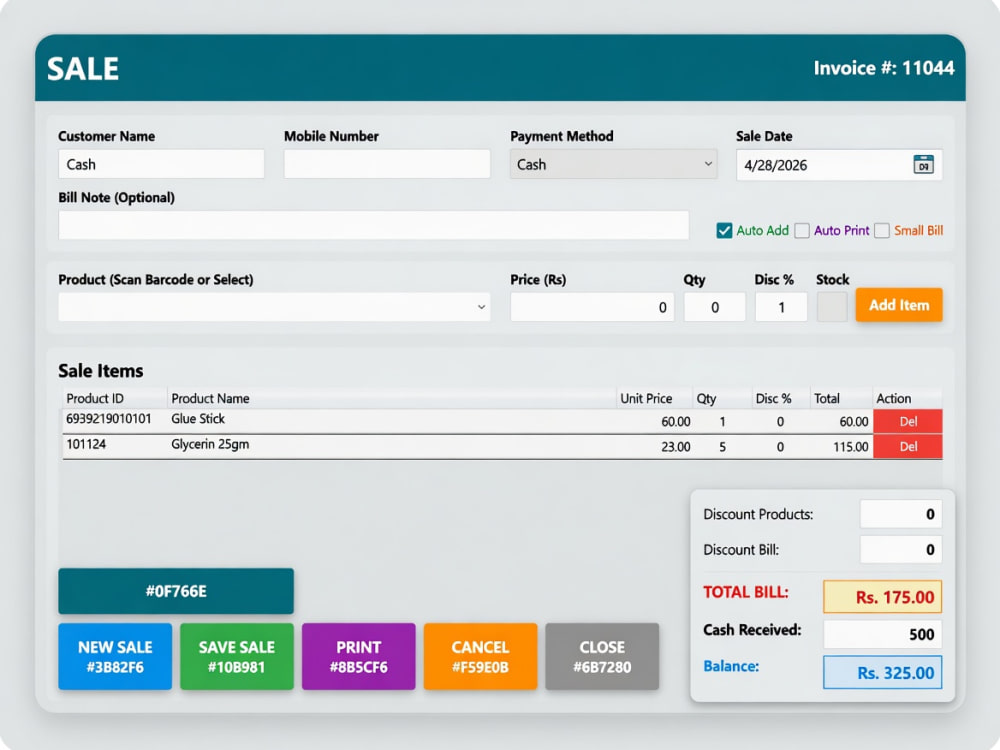Image resolution: width=1000 pixels, height=750 pixels.
Task: Click the orange Cancel button
Action: (x=480, y=656)
